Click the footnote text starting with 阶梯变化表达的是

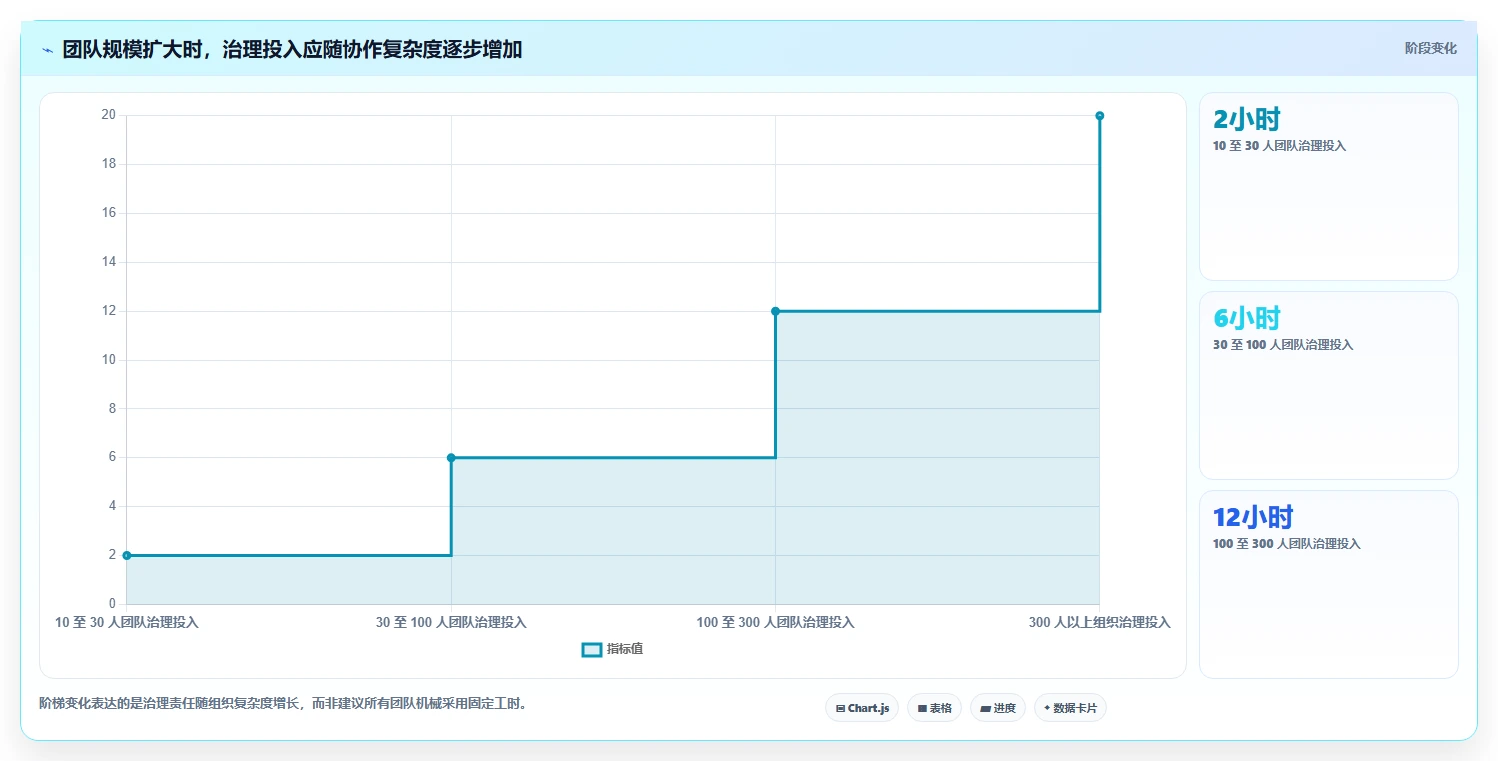[283, 704]
